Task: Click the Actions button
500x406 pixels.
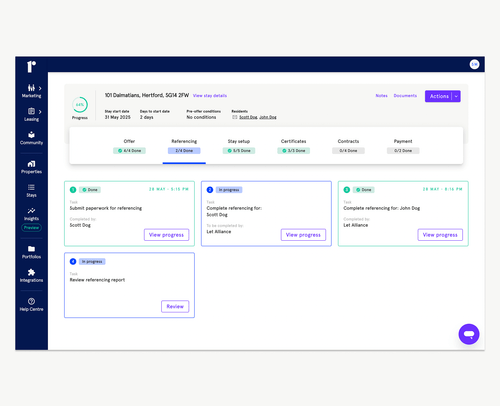Action: point(439,96)
